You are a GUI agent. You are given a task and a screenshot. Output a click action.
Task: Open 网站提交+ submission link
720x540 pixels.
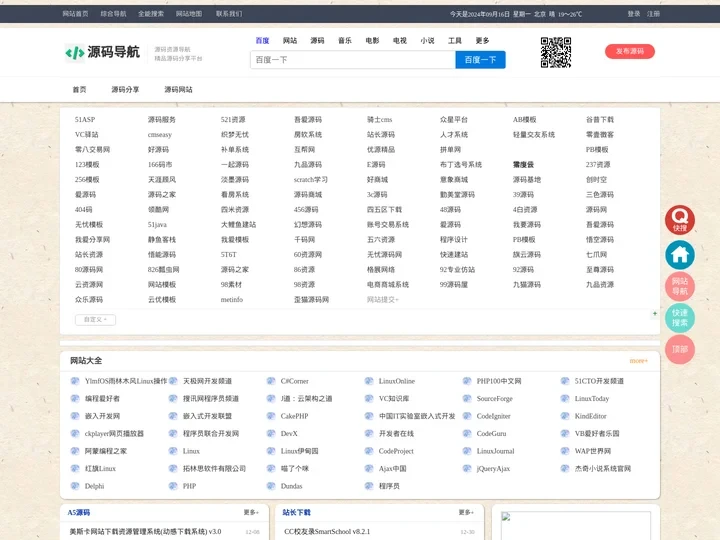point(382,299)
